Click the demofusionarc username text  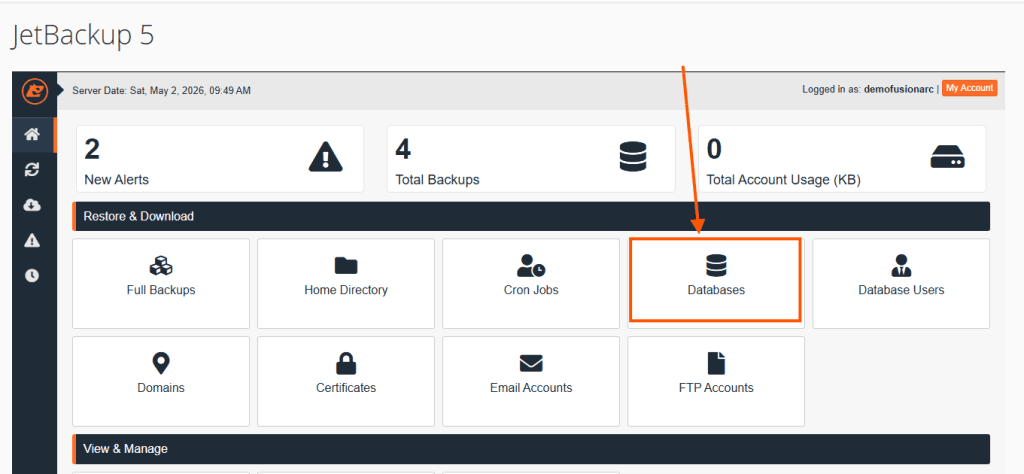click(899, 89)
